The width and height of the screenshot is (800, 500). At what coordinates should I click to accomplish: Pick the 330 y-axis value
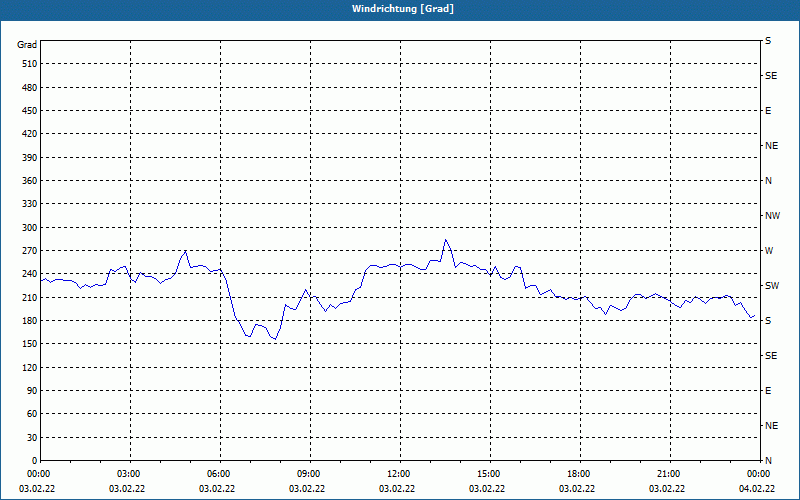(29, 204)
